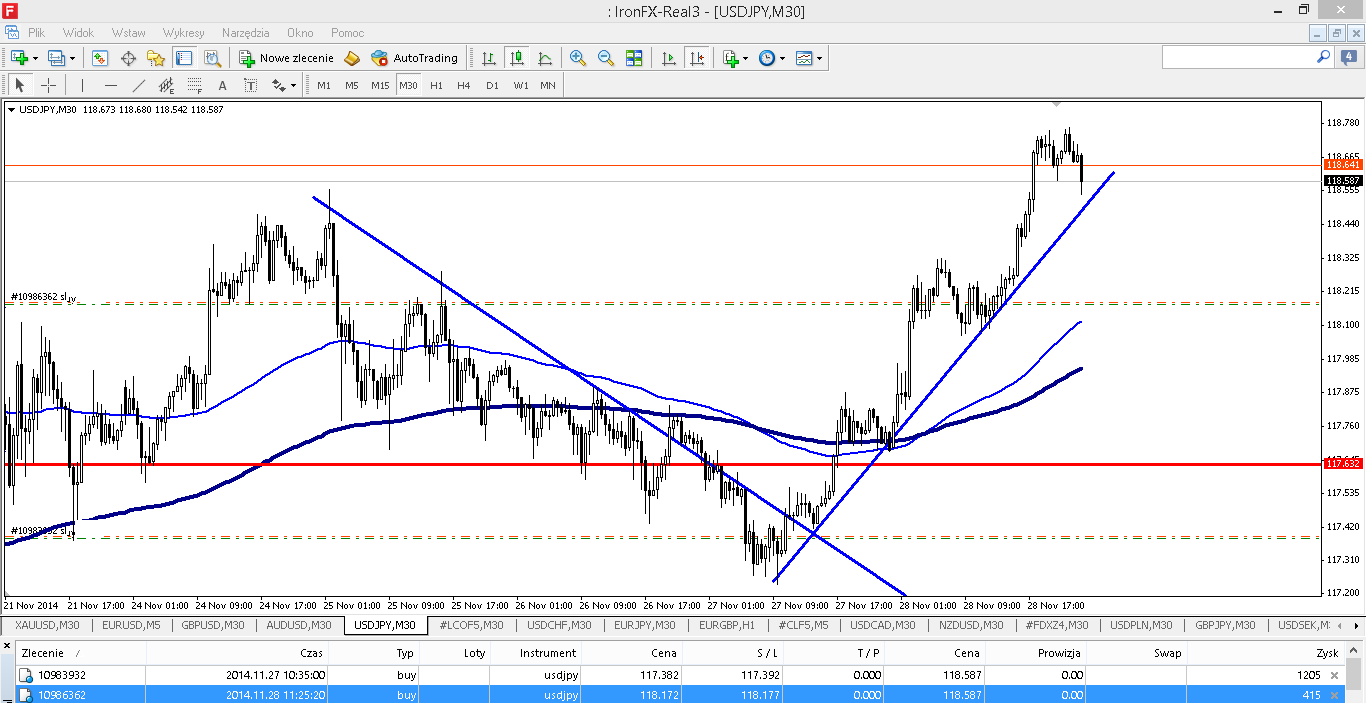Set the chart period to MN
Image resolution: width=1366 pixels, height=703 pixels.
(548, 85)
